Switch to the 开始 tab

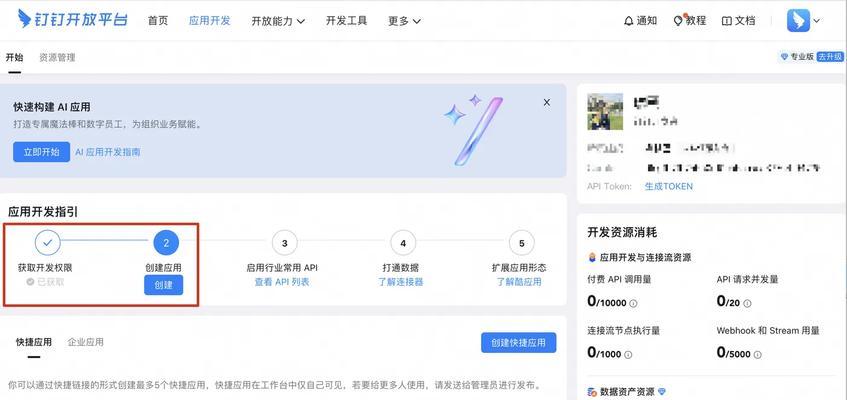click(x=15, y=57)
